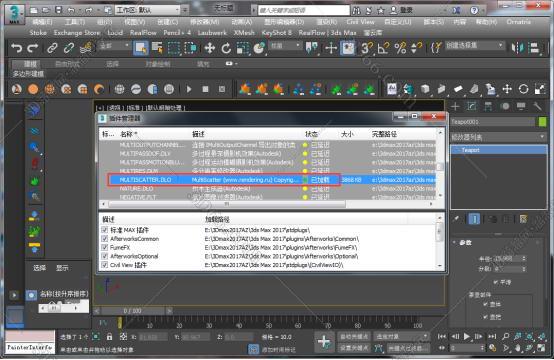Toggle the Civil View 插件 checkbox
The width and height of the screenshot is (554, 360).
point(104,265)
